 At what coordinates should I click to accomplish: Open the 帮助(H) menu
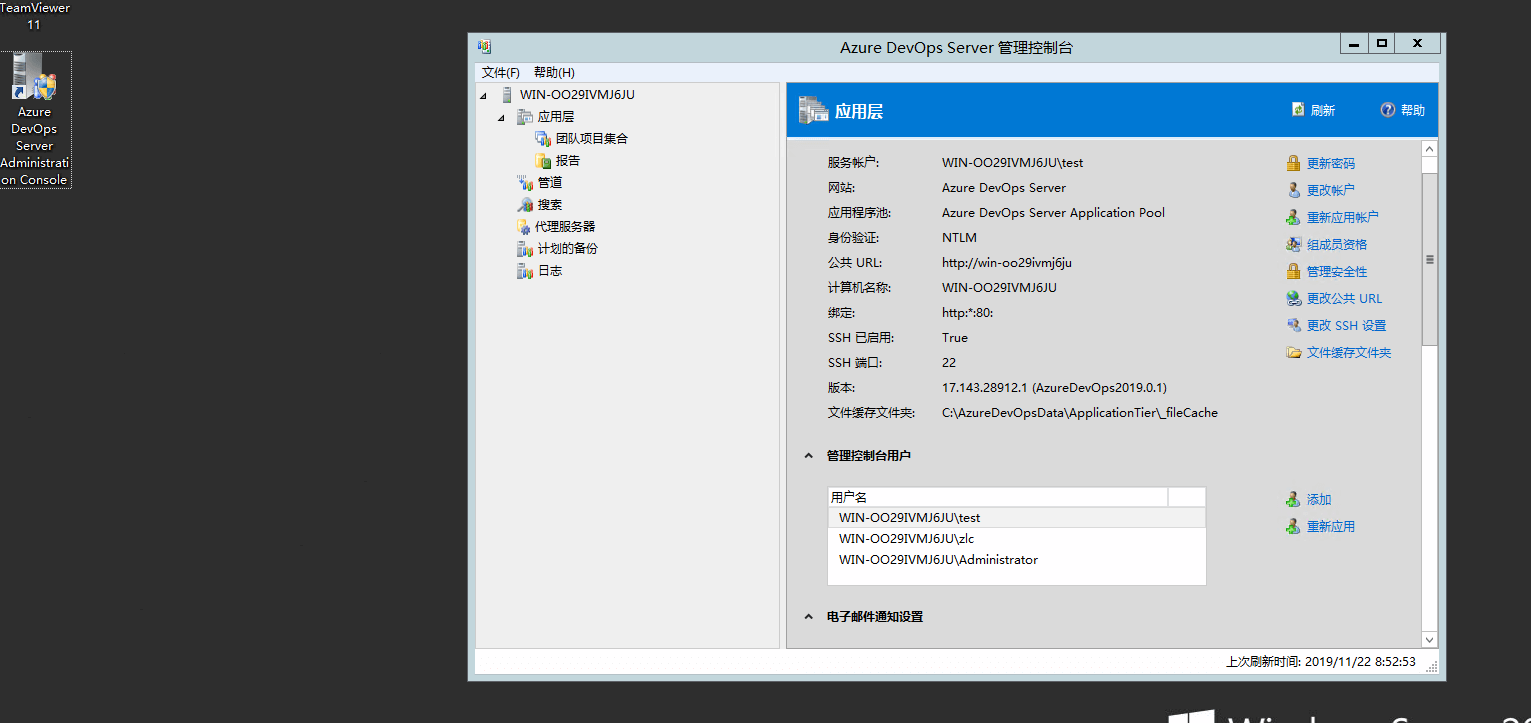[554, 72]
